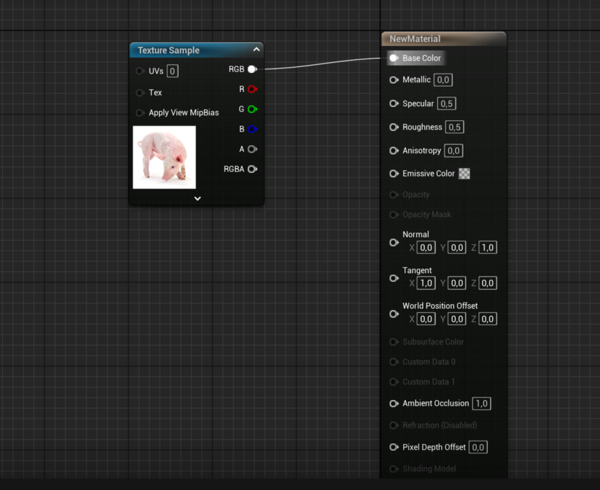Select the Texture Sample node title

click(x=168, y=50)
